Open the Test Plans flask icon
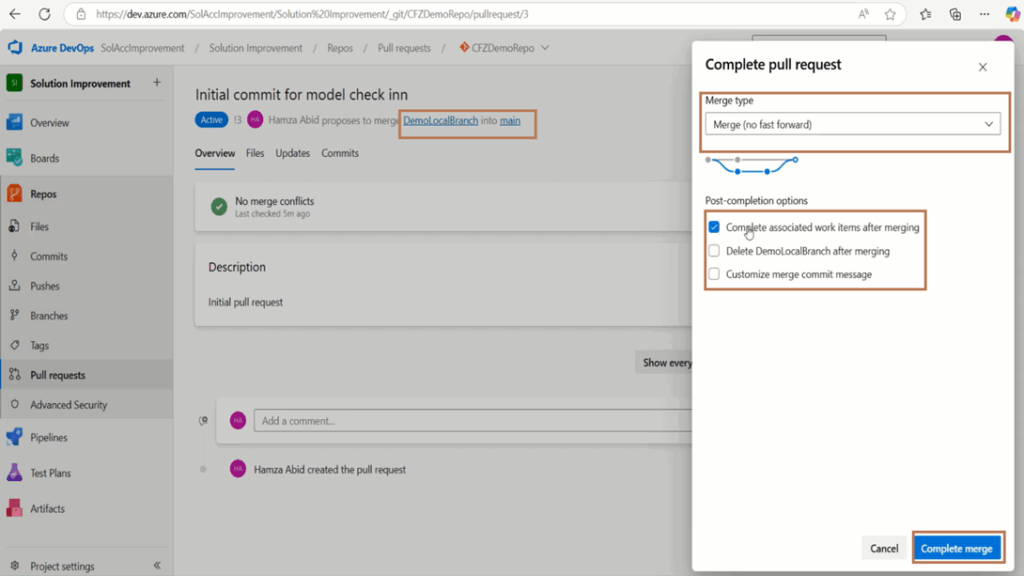The image size is (1024, 576). 14,473
